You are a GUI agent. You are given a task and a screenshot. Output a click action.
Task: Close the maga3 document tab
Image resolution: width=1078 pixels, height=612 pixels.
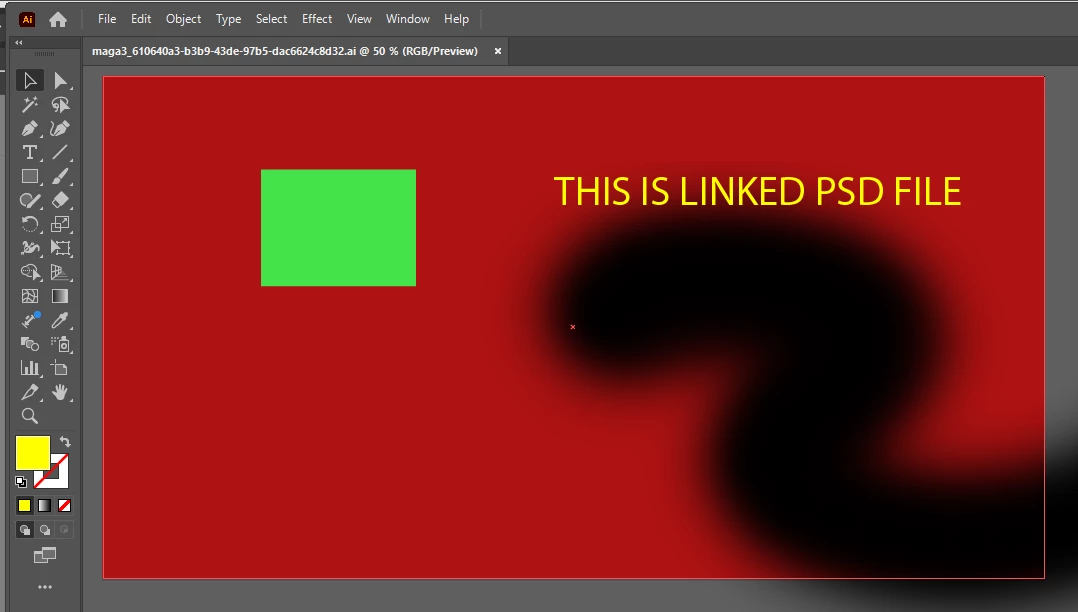click(498, 51)
